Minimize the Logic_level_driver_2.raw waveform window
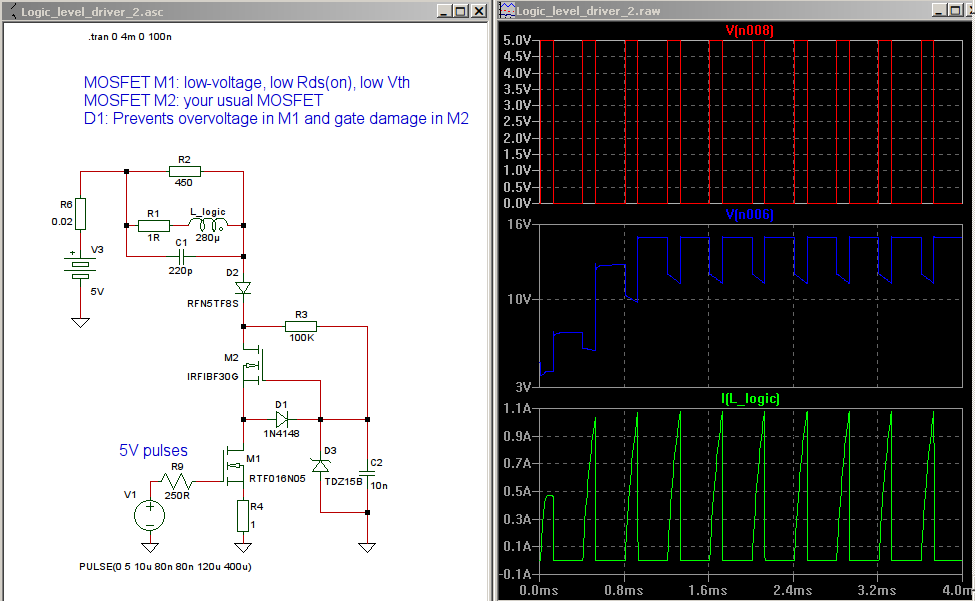The width and height of the screenshot is (975, 601). (940, 11)
